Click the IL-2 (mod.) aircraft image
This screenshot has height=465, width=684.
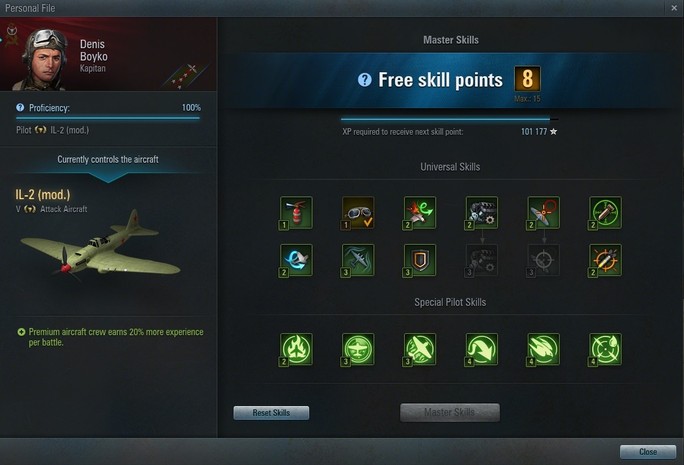coord(101,246)
